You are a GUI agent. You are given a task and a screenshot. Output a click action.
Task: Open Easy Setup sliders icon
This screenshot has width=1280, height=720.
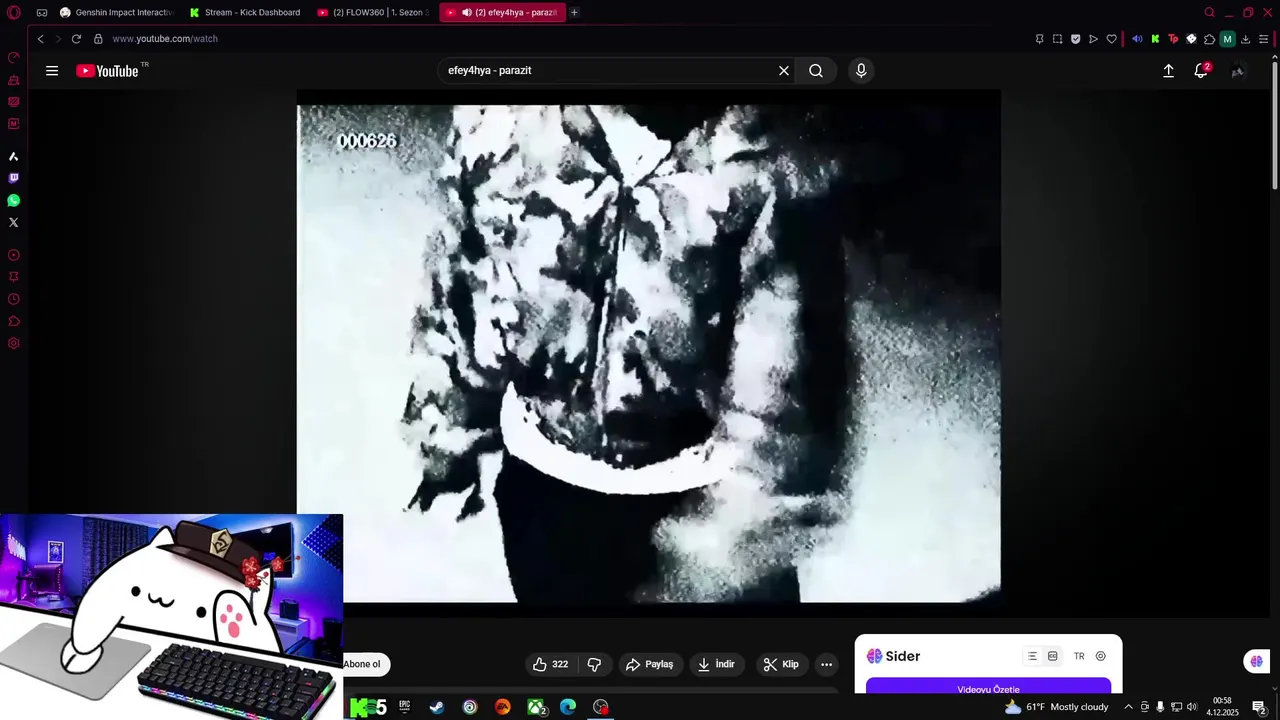[x=1263, y=39]
